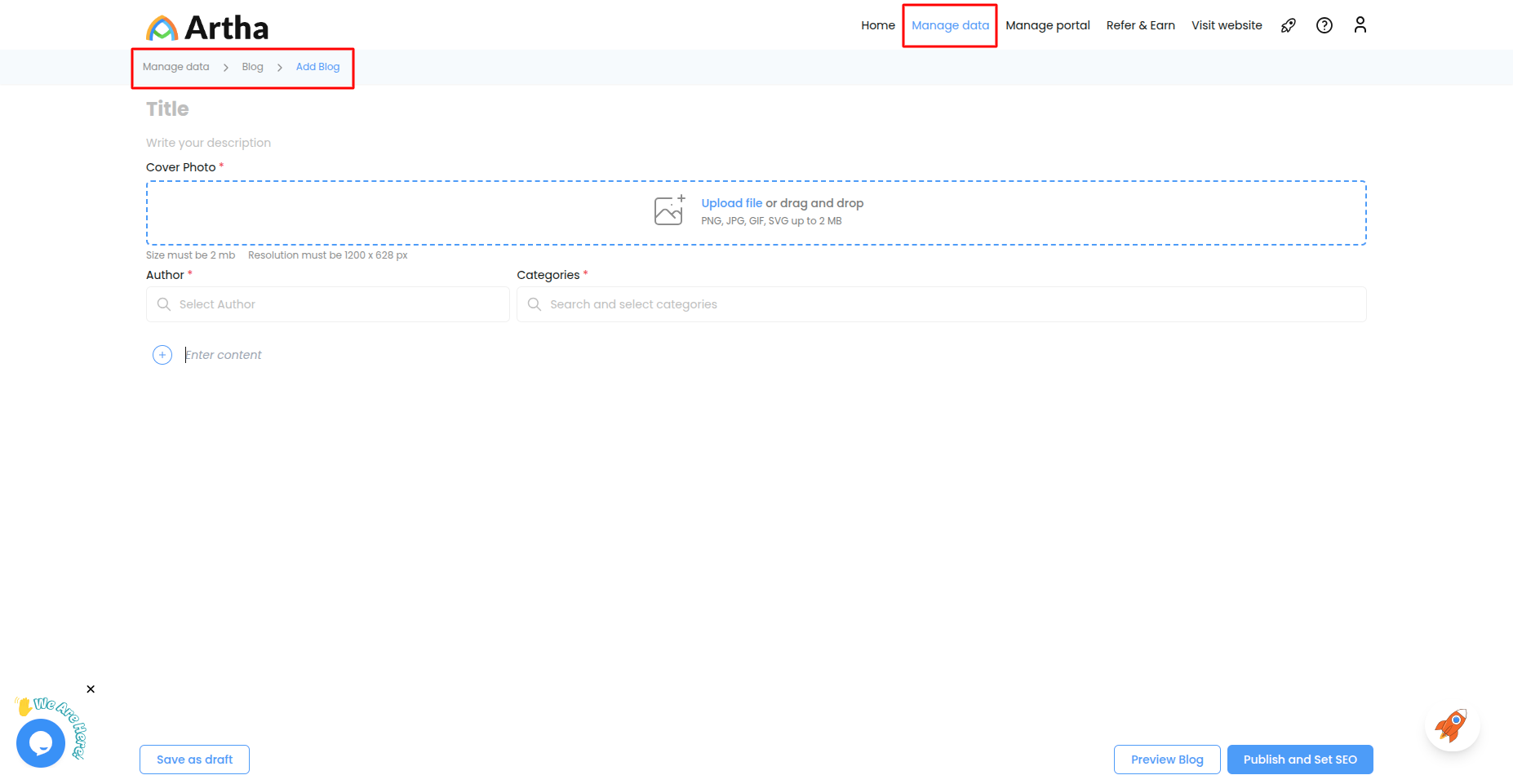Screen dimensions: 1513x784
Task: Click the Preview Blog button
Action: point(1166,760)
